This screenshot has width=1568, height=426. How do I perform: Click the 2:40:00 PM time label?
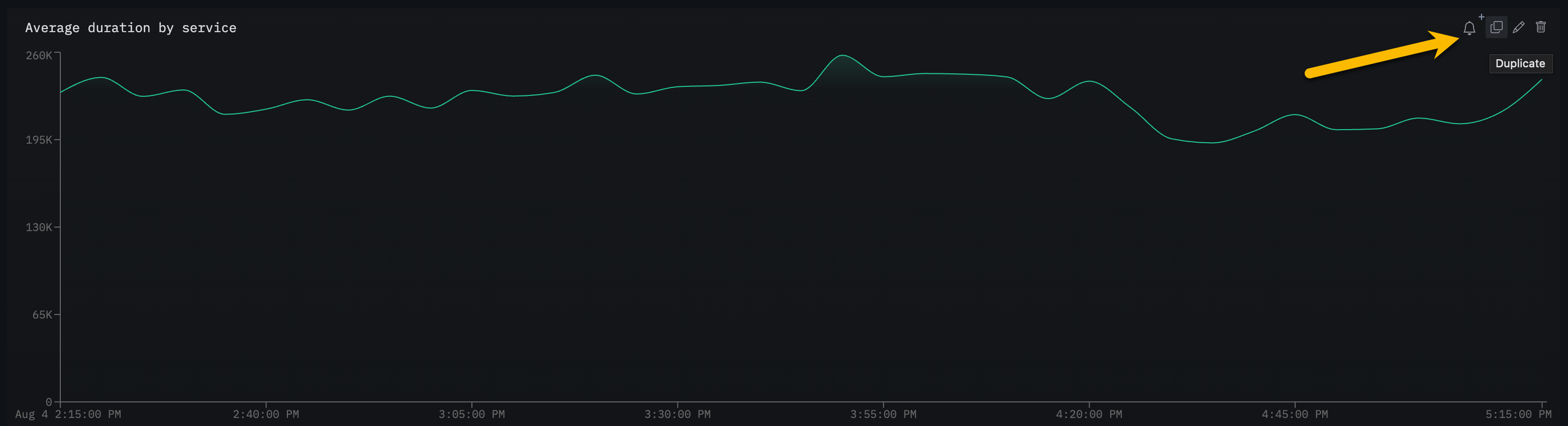click(x=266, y=414)
